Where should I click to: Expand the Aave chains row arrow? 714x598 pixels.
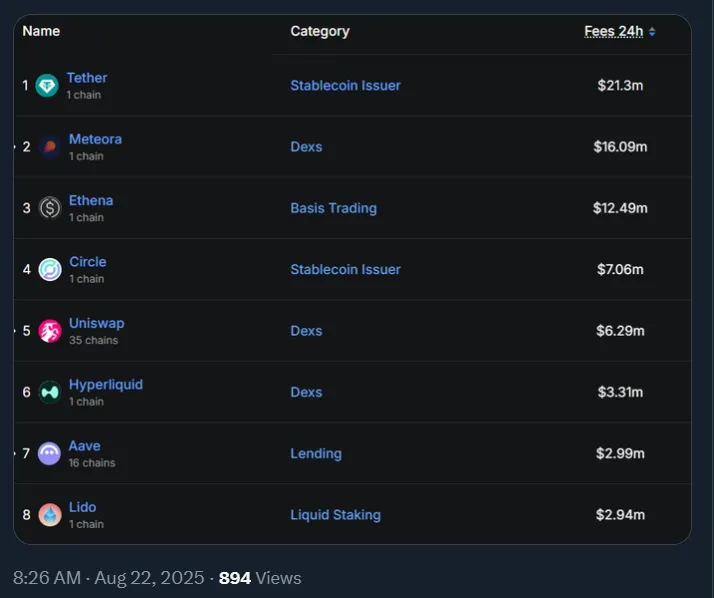coord(15,454)
